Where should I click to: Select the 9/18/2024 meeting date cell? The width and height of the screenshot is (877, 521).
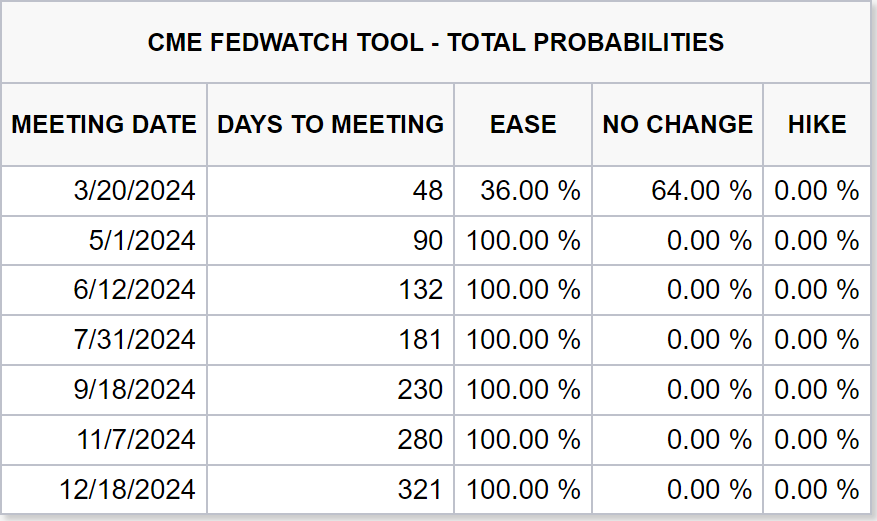click(134, 390)
